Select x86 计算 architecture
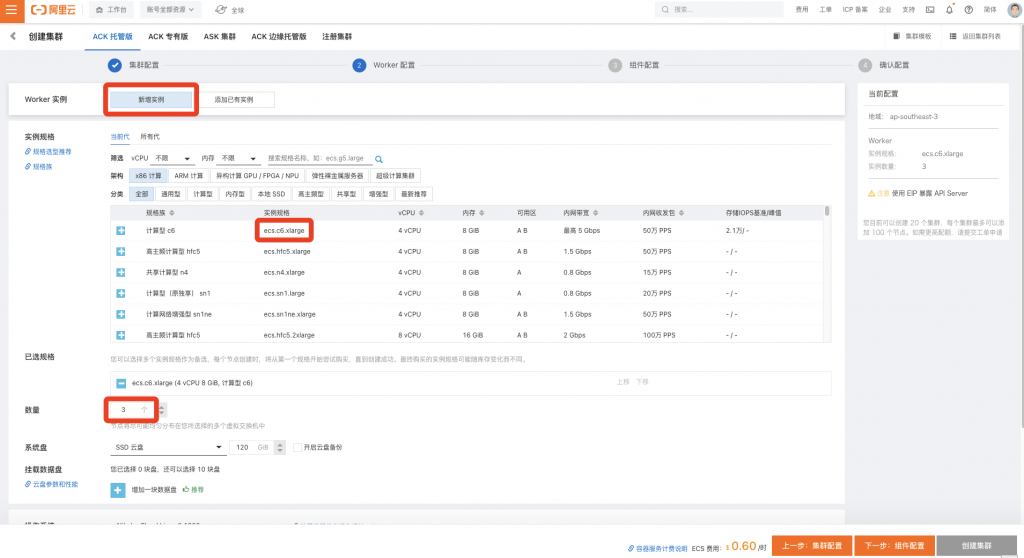This screenshot has height=558, width=1024. [x=148, y=176]
